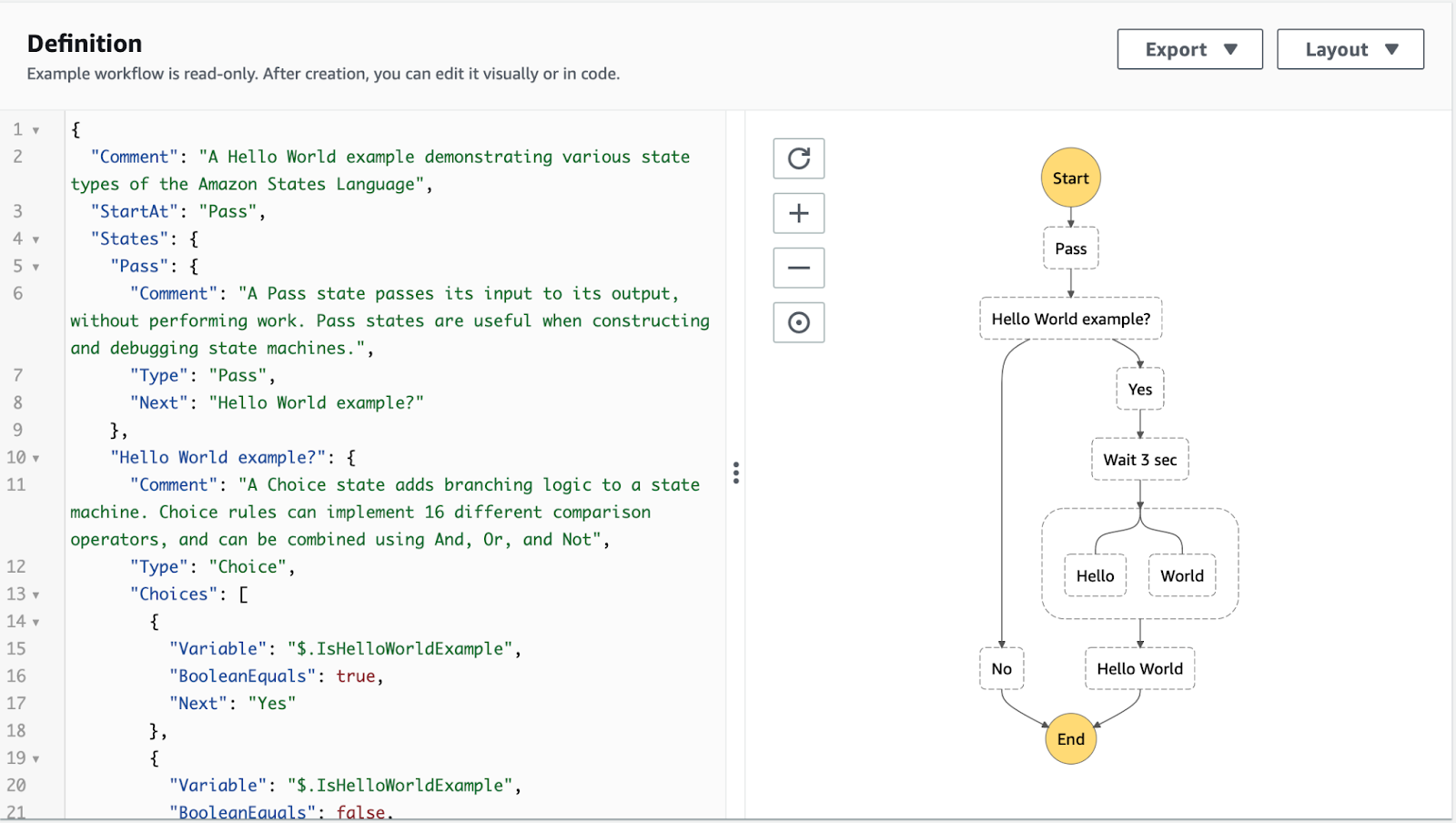1456x823 pixels.
Task: Zoom out of the workflow graph
Action: point(798,268)
